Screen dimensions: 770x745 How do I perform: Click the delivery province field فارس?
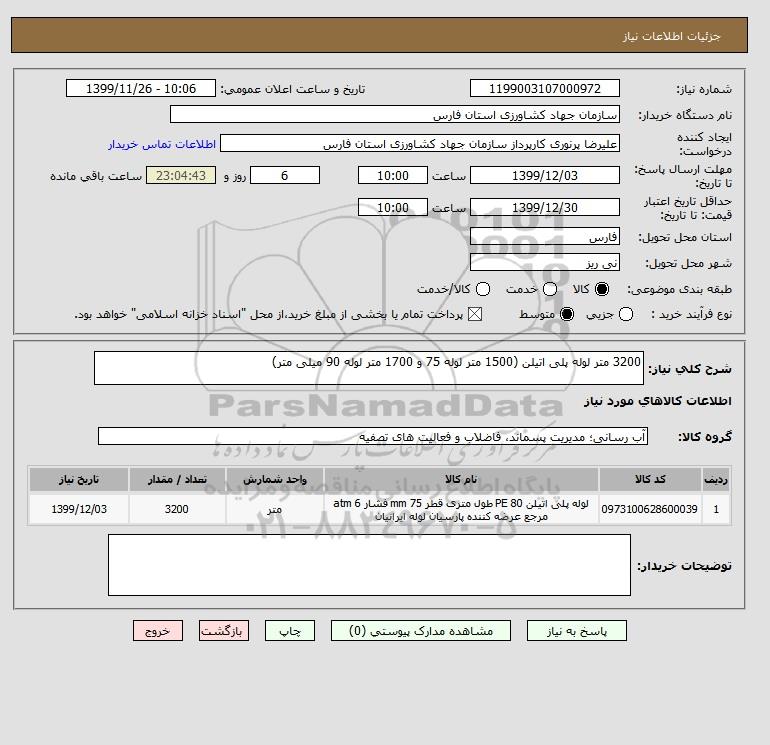(545, 236)
